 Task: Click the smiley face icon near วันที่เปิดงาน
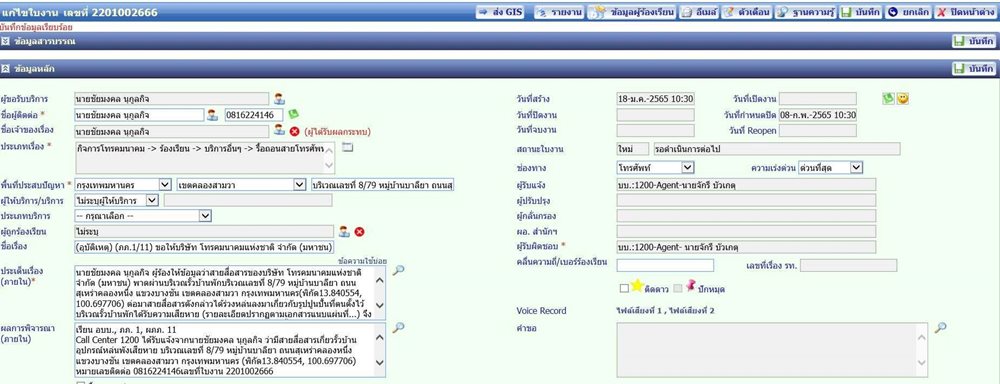tap(903, 99)
